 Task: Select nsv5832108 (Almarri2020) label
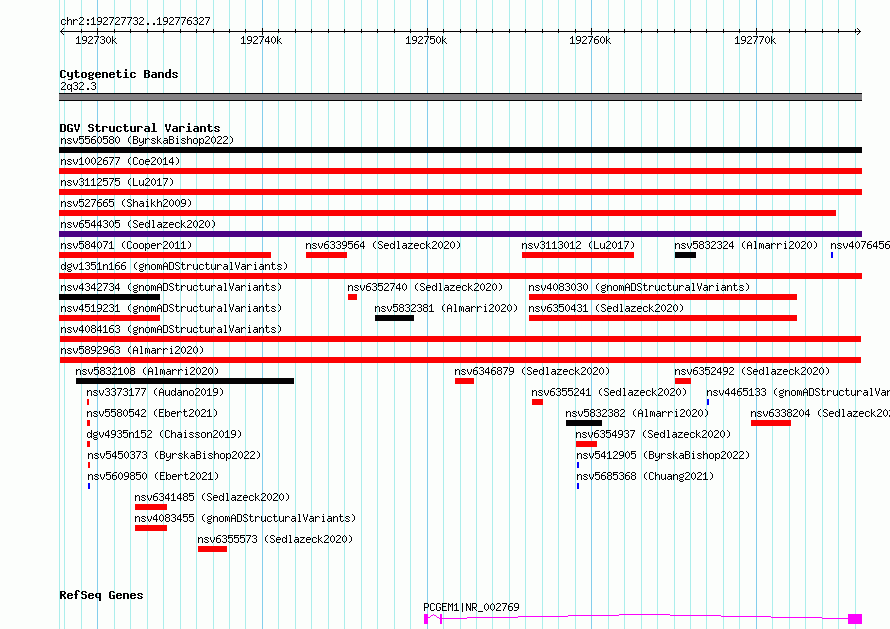point(147,371)
